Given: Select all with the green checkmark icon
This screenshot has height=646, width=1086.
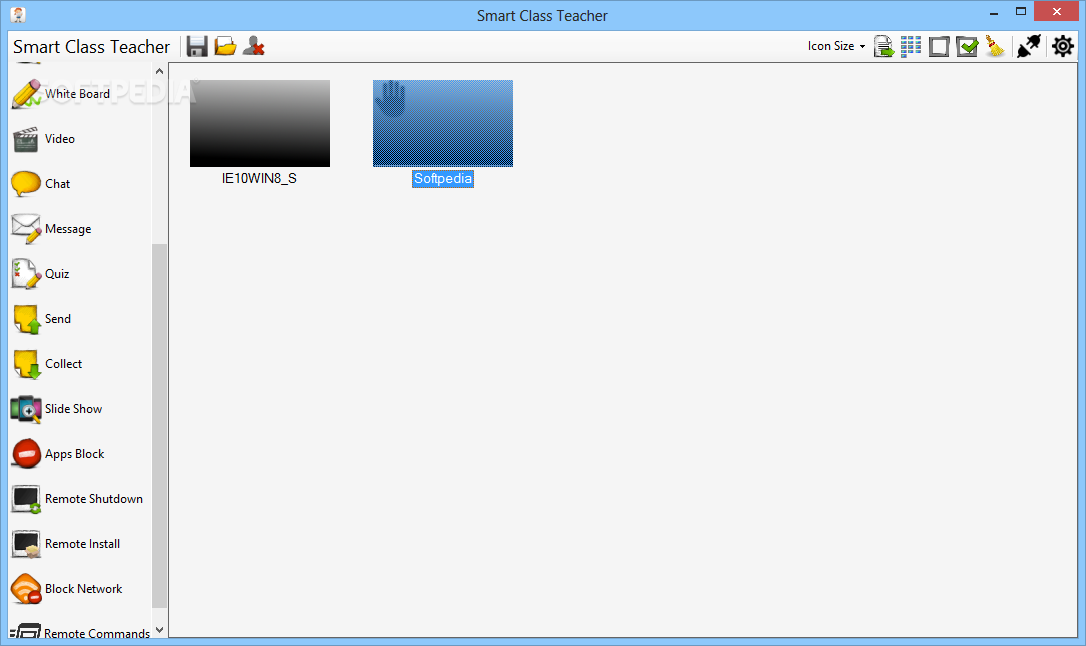Looking at the screenshot, I should pos(967,46).
